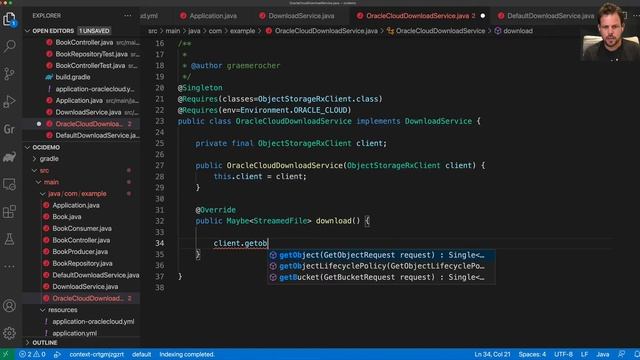Click 'LF' end-of-line setting

(584, 354)
